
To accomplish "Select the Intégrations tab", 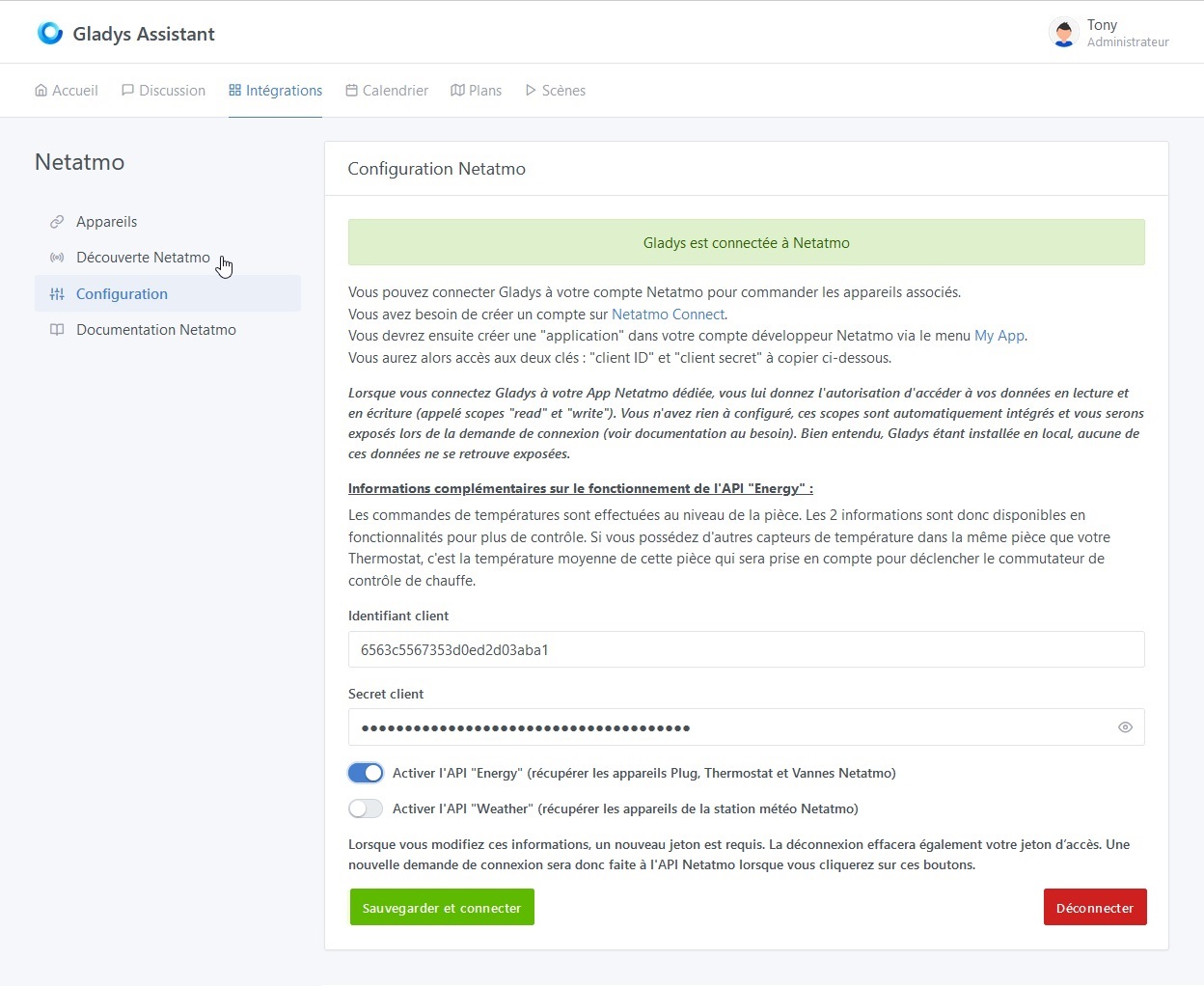I will 275,91.
